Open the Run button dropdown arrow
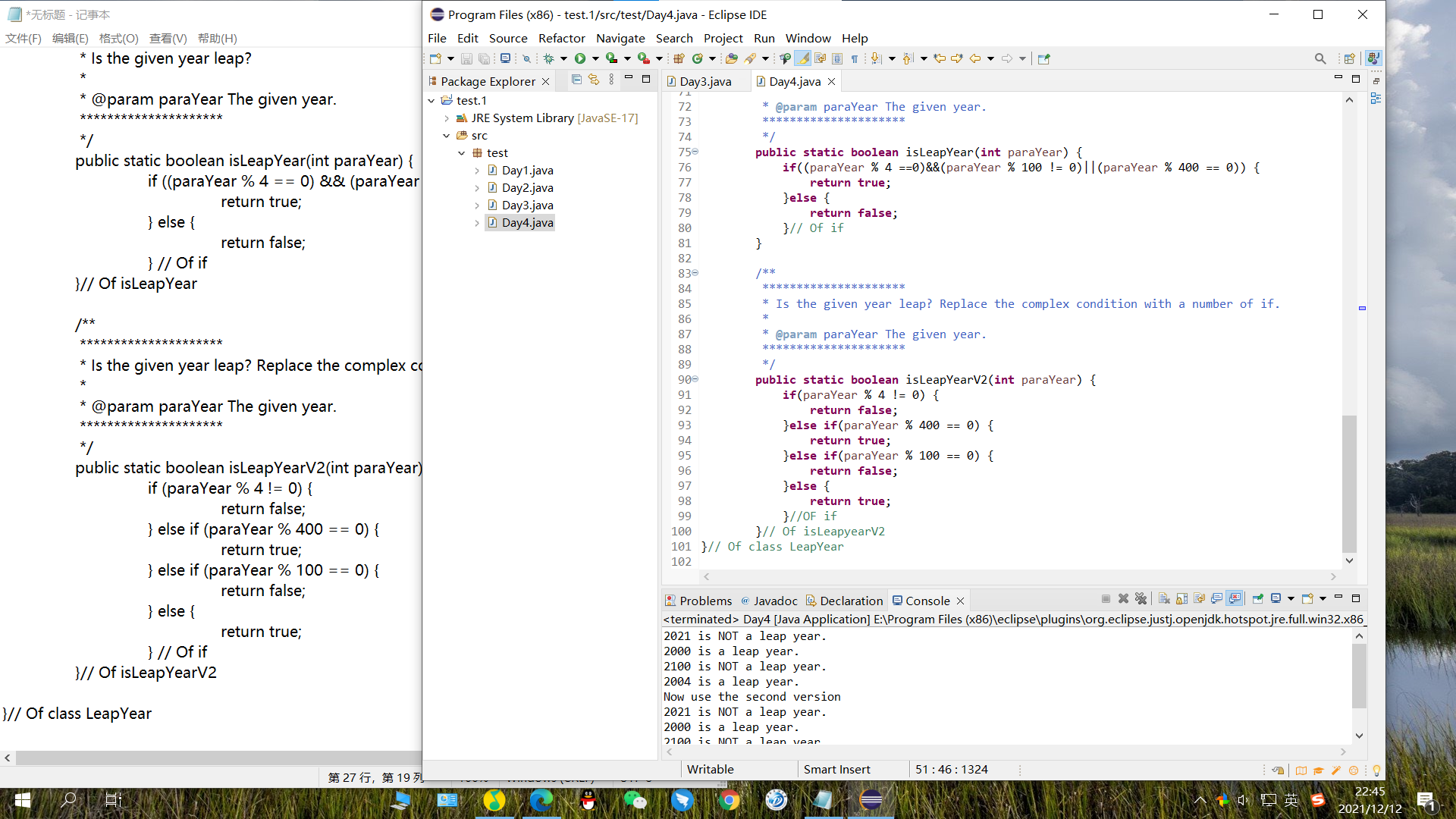1456x819 pixels. click(x=595, y=58)
